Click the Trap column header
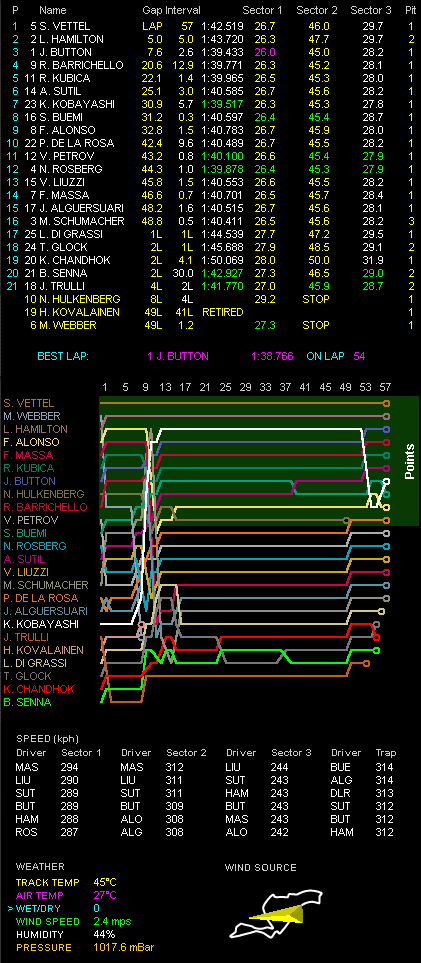This screenshot has width=421, height=963. tap(385, 752)
